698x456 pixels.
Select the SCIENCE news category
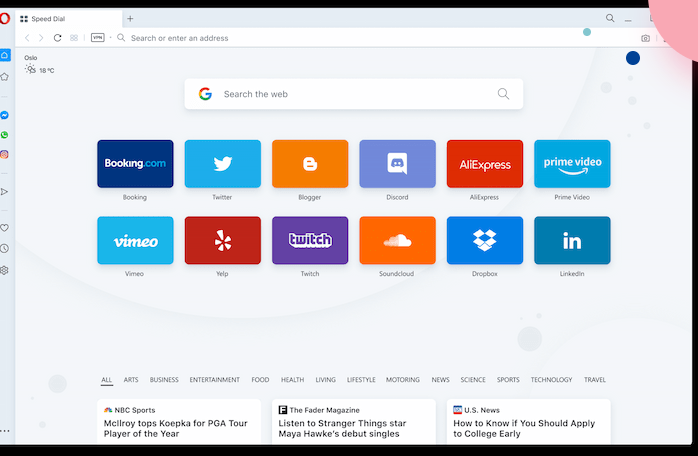tap(473, 380)
